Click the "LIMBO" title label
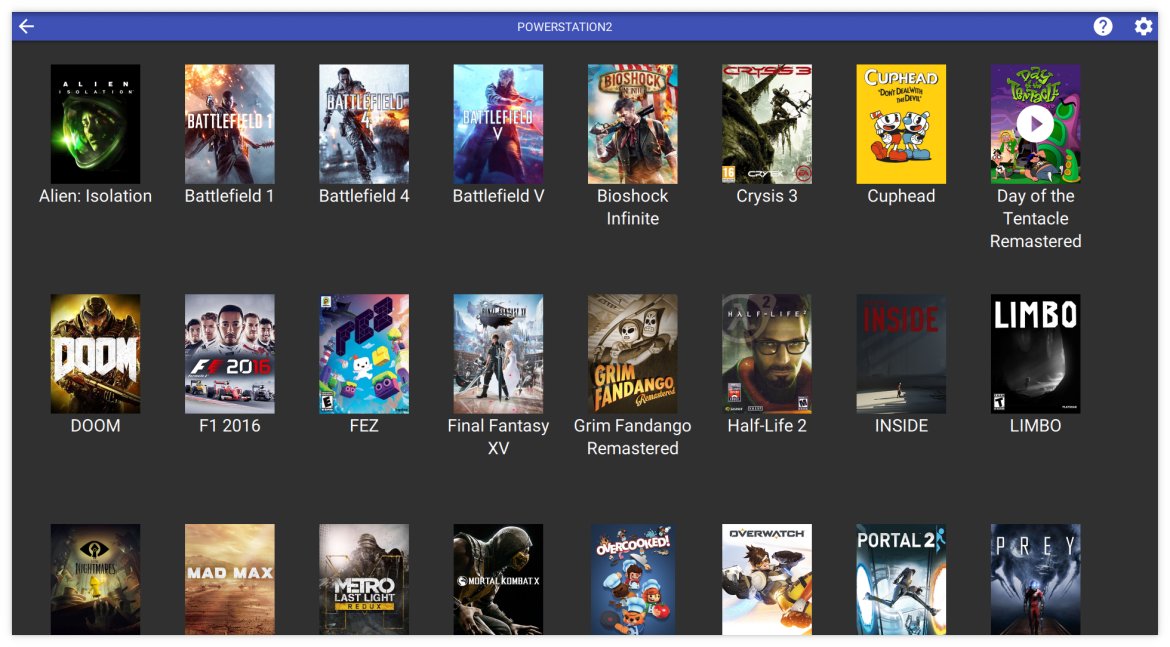 click(1036, 426)
